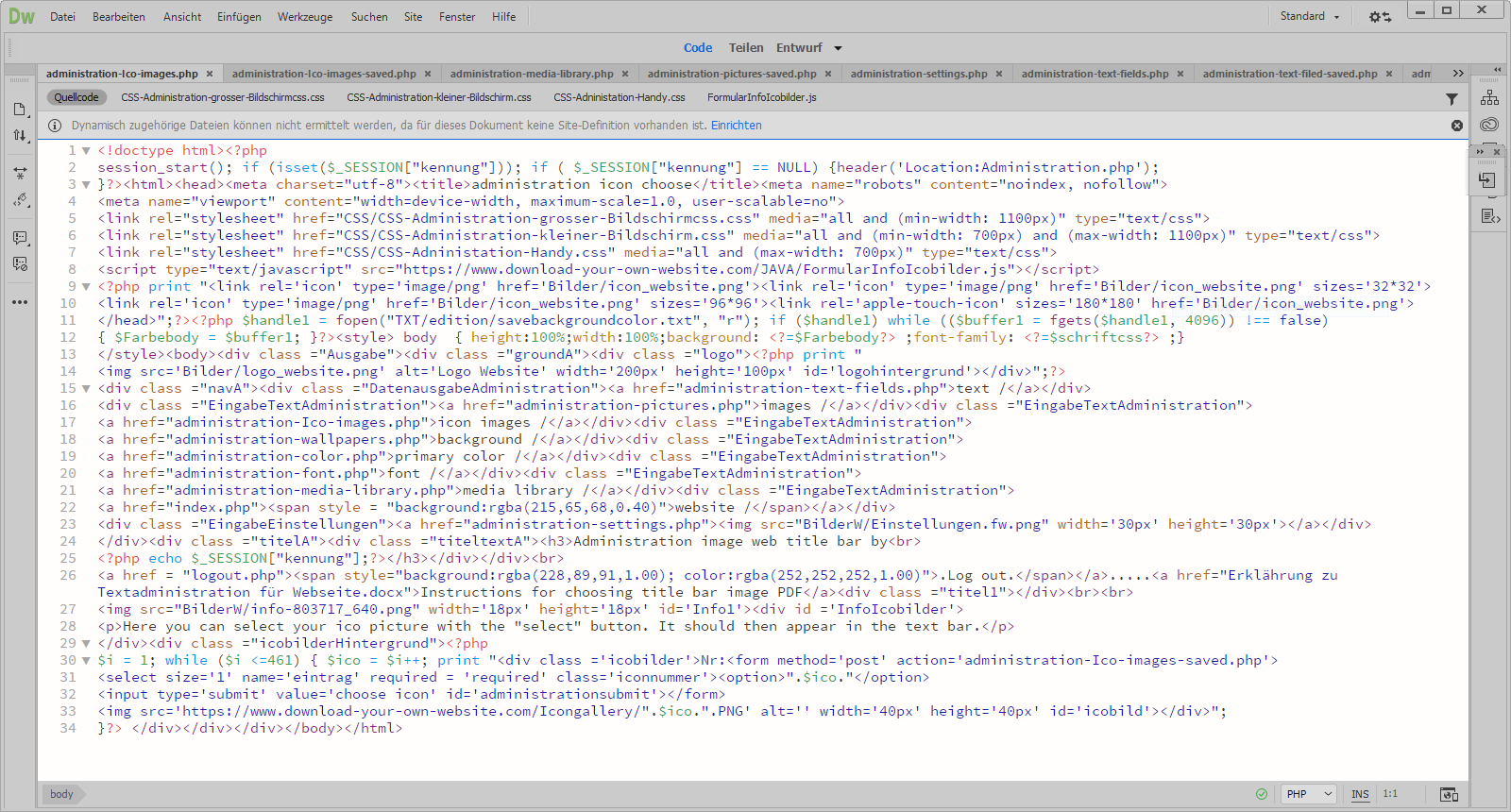Click the green check status icon

click(x=1262, y=794)
